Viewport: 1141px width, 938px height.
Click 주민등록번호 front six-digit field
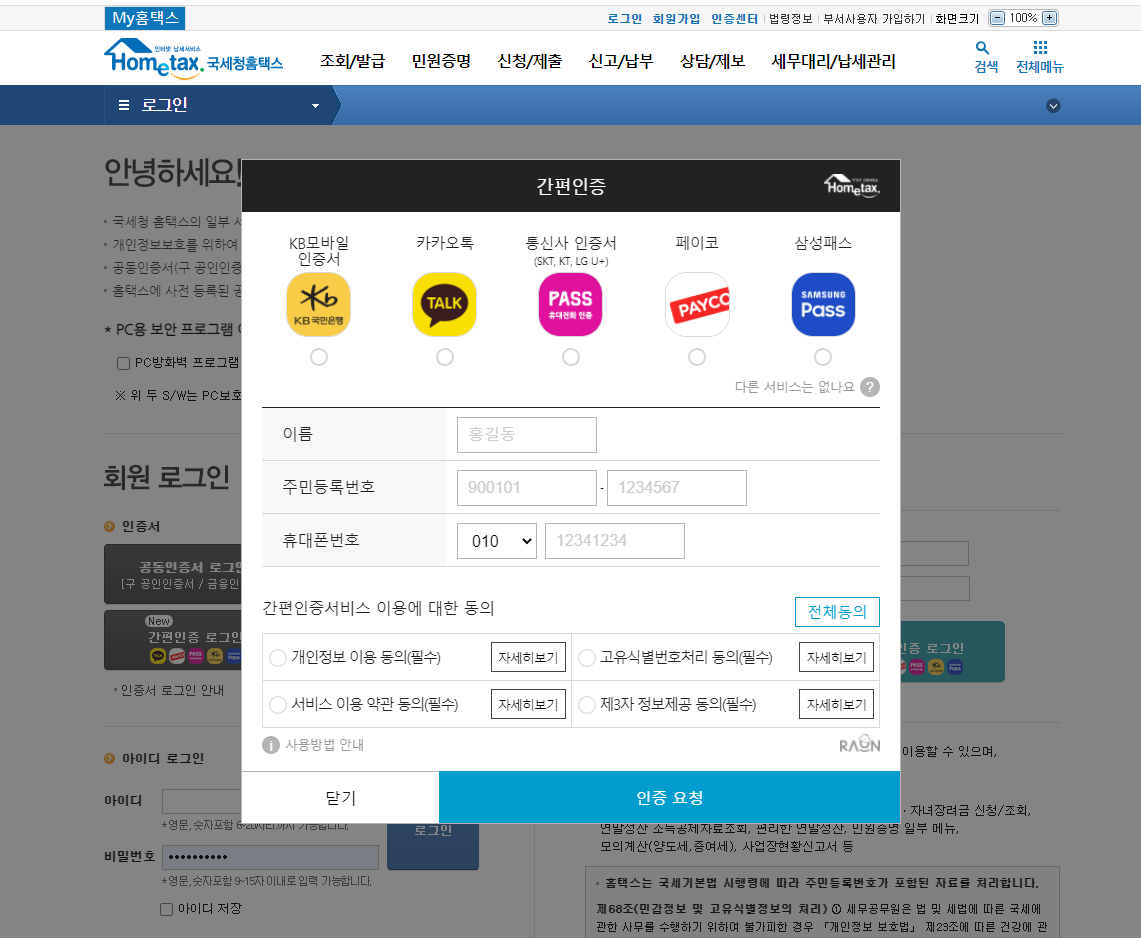point(527,488)
